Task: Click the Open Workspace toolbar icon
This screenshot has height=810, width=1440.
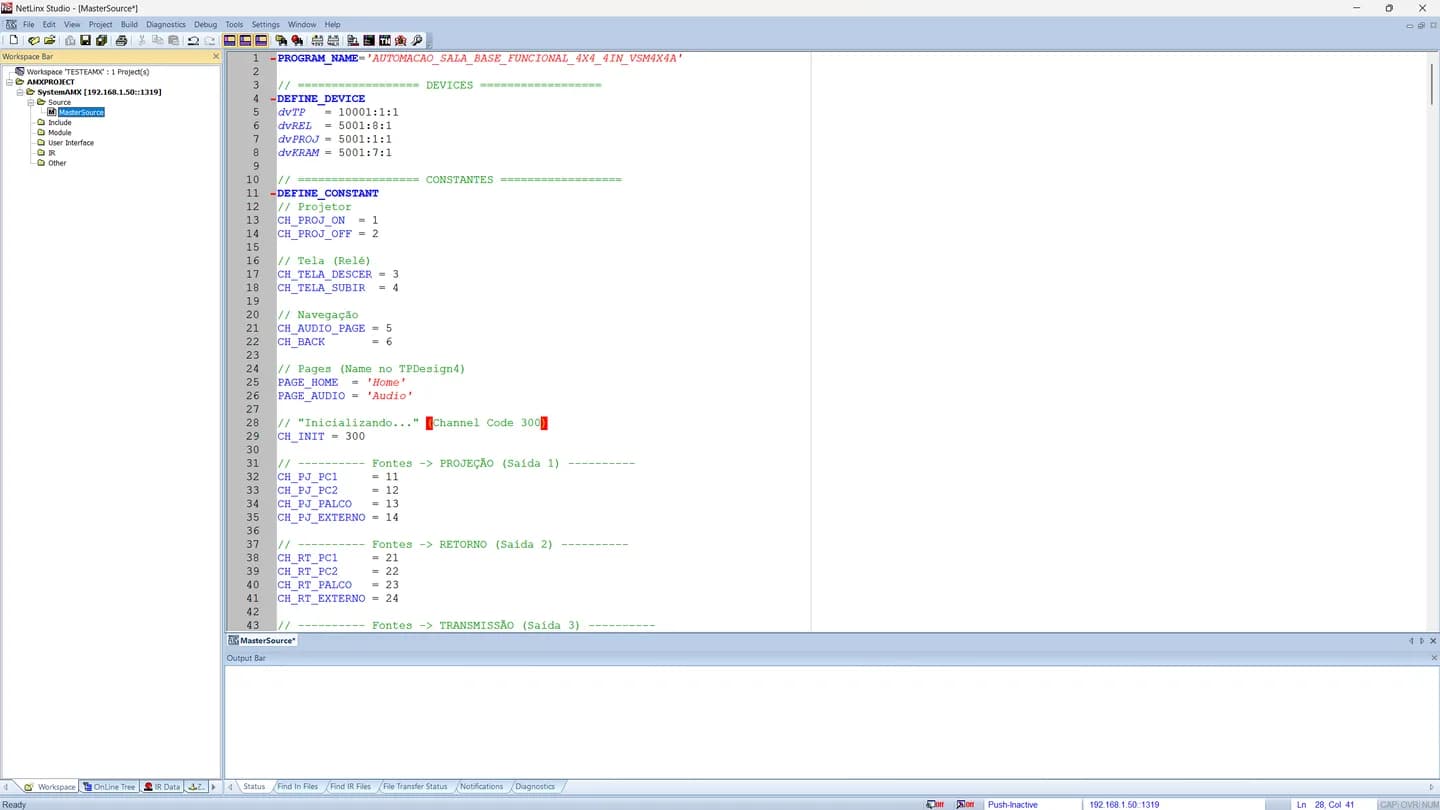Action: pyautogui.click(x=33, y=40)
